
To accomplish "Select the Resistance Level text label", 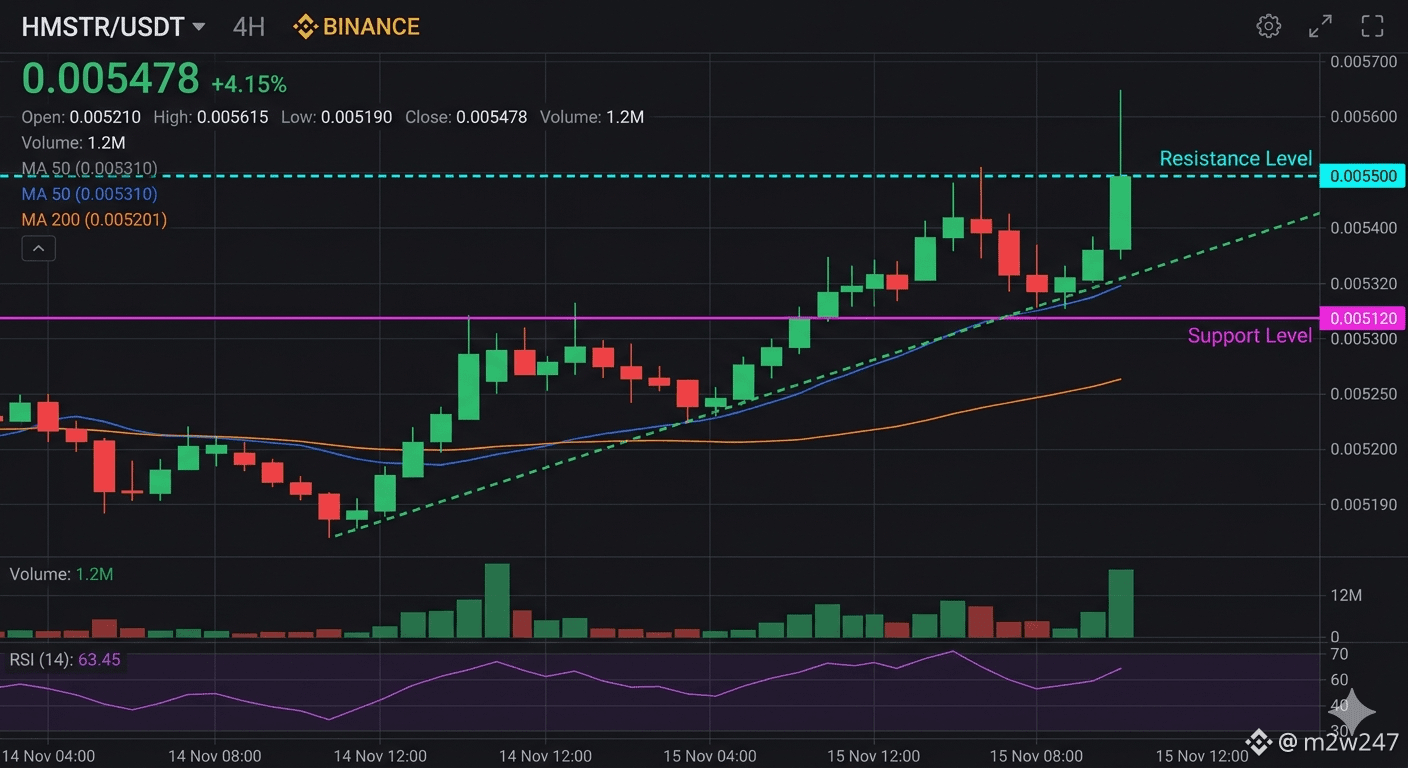I will tap(1236, 159).
